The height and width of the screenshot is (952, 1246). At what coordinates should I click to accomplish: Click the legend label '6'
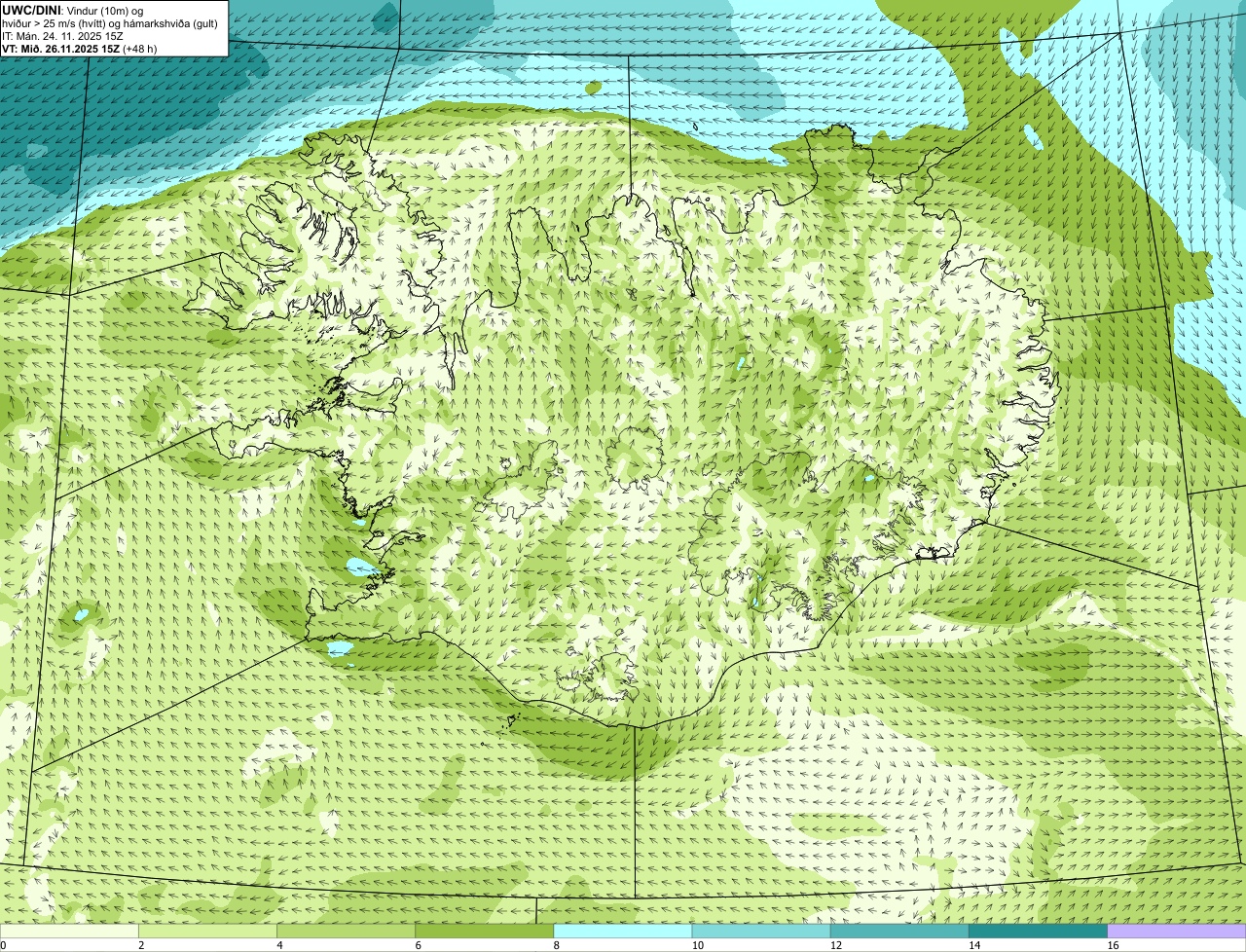(x=419, y=945)
